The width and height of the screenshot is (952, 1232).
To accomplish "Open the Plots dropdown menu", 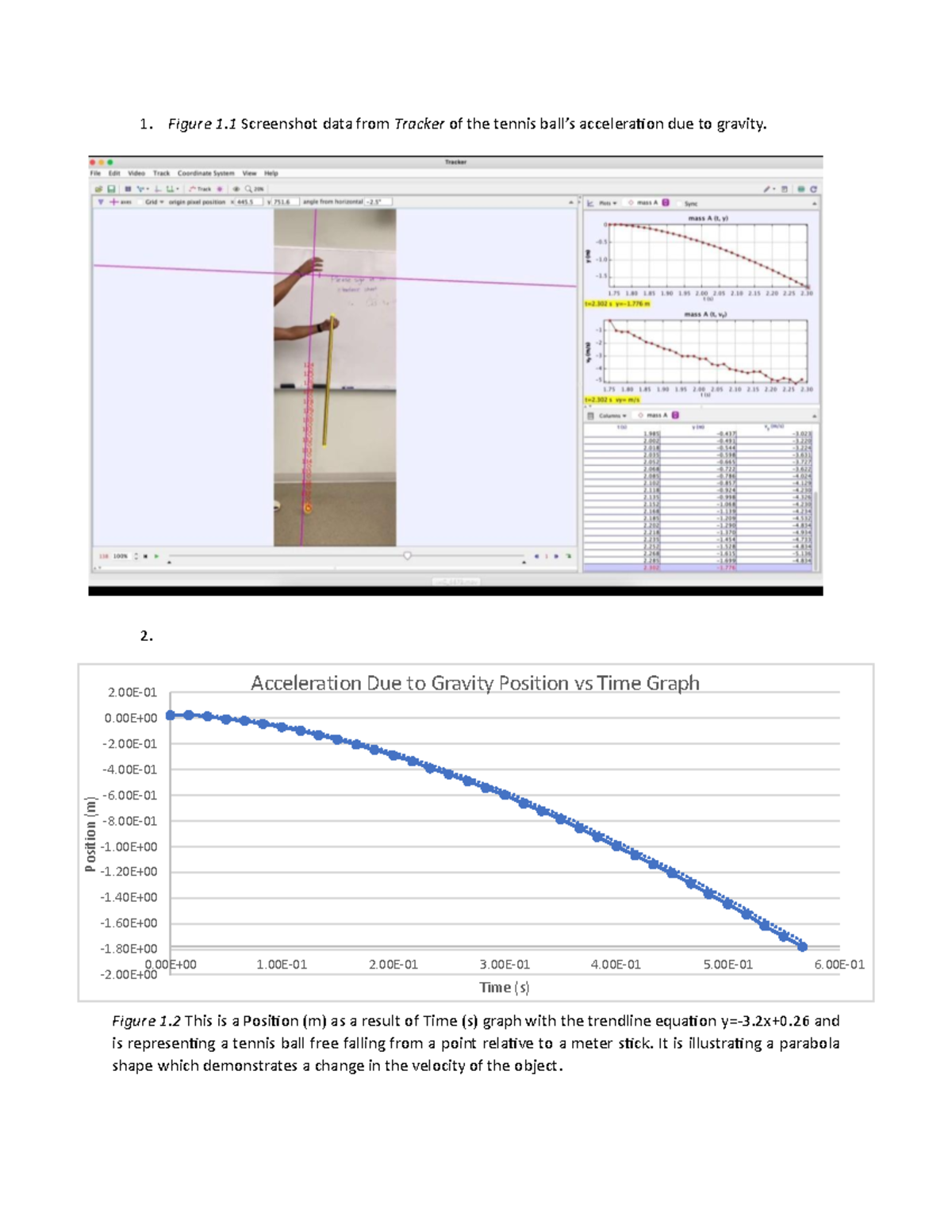I will [608, 203].
